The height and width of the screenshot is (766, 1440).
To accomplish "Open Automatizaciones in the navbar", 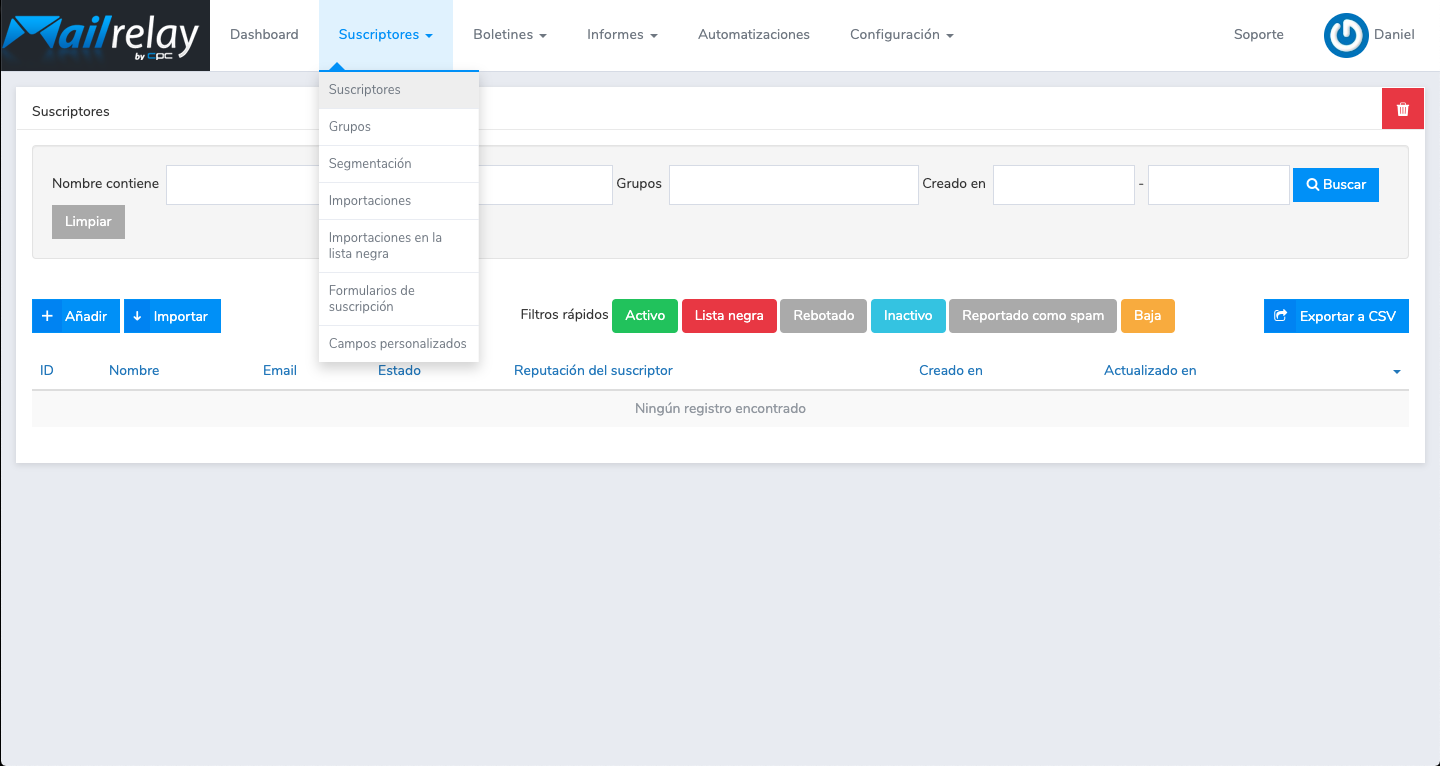I will 754,34.
